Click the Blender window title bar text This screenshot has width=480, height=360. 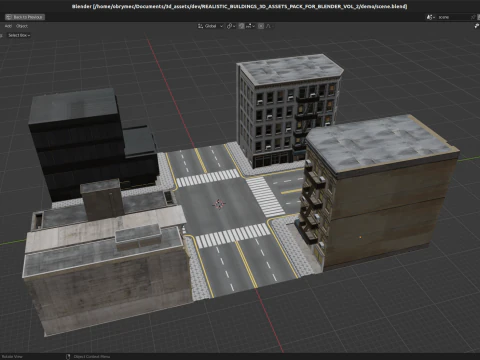240,6
